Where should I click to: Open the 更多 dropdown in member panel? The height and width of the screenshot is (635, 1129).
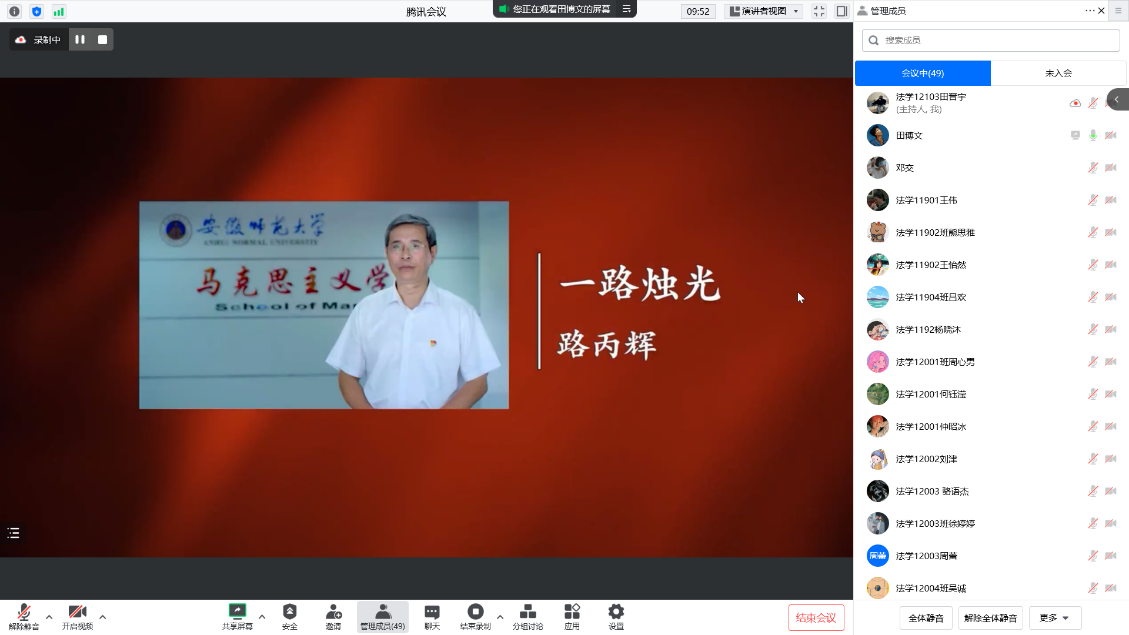(1055, 618)
